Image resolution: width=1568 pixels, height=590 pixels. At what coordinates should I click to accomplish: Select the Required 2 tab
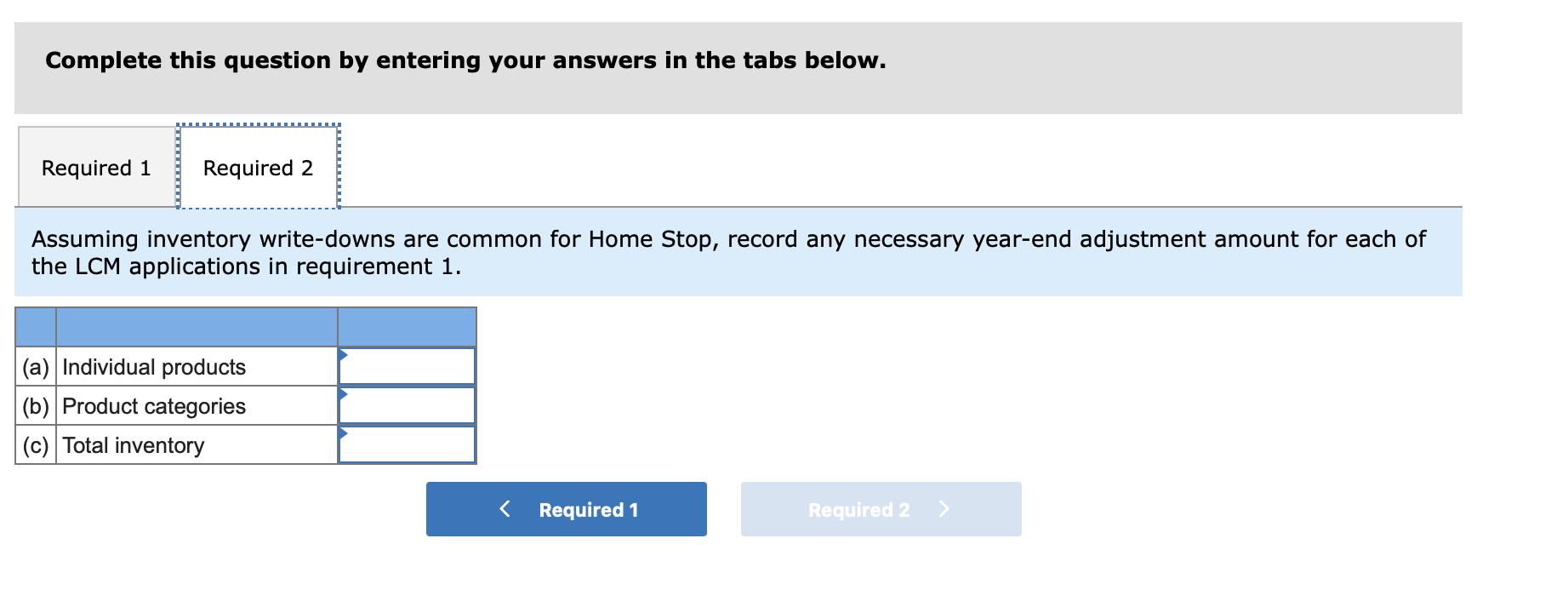pos(258,167)
